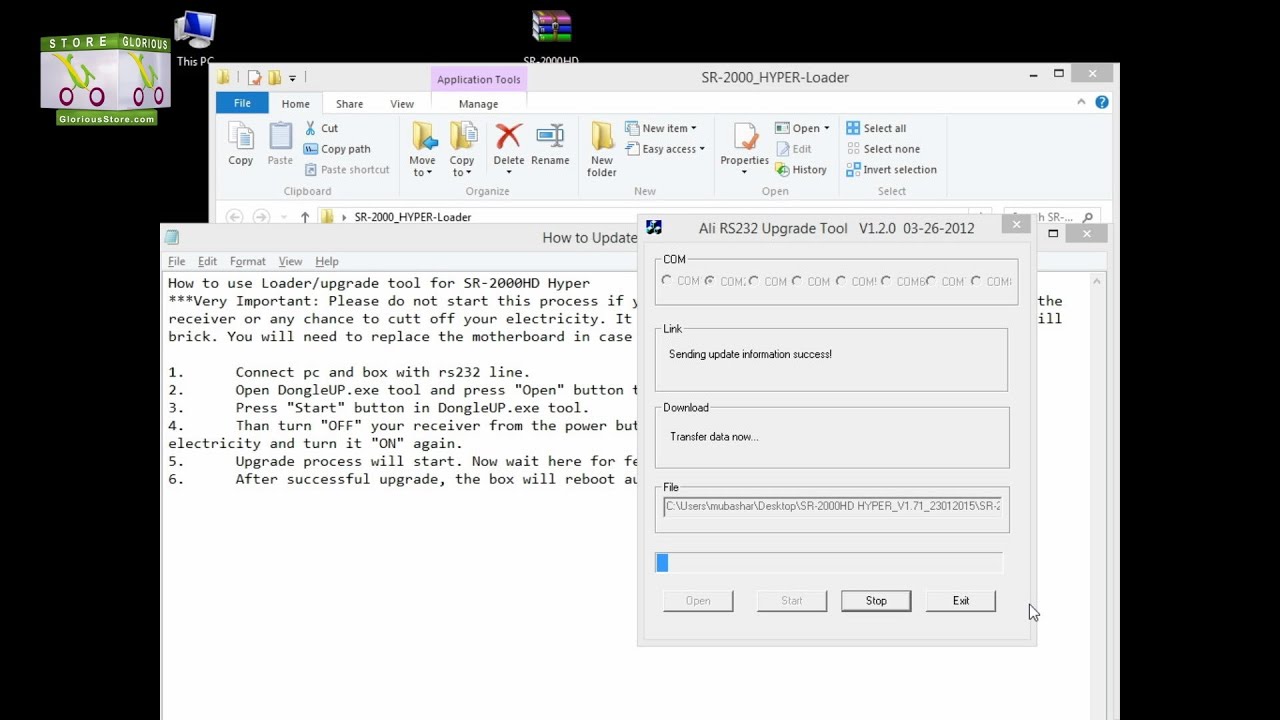Create a New folder from ribbon
The height and width of the screenshot is (720, 1280).
pyautogui.click(x=602, y=149)
